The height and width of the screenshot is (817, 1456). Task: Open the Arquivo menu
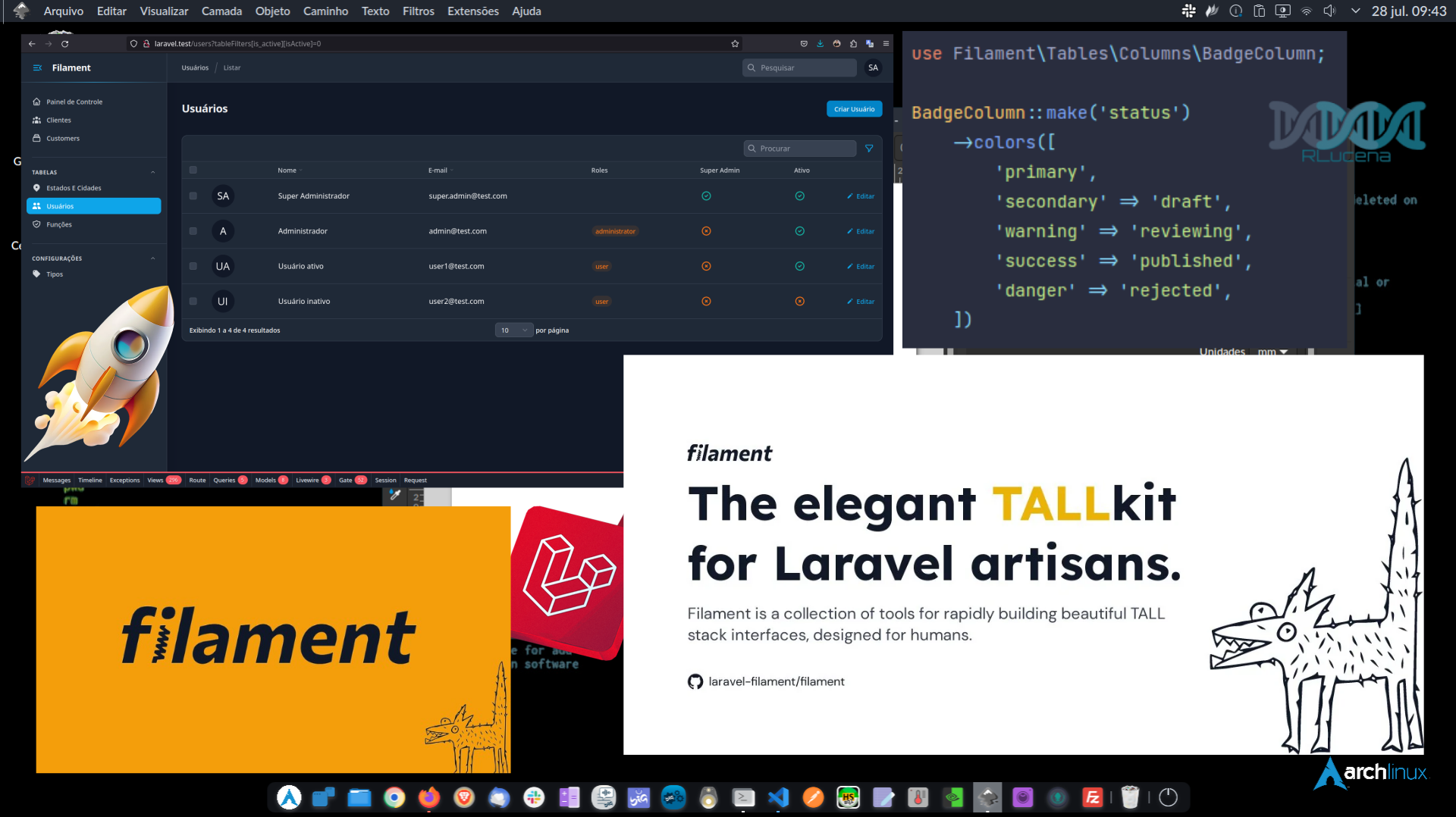tap(64, 11)
